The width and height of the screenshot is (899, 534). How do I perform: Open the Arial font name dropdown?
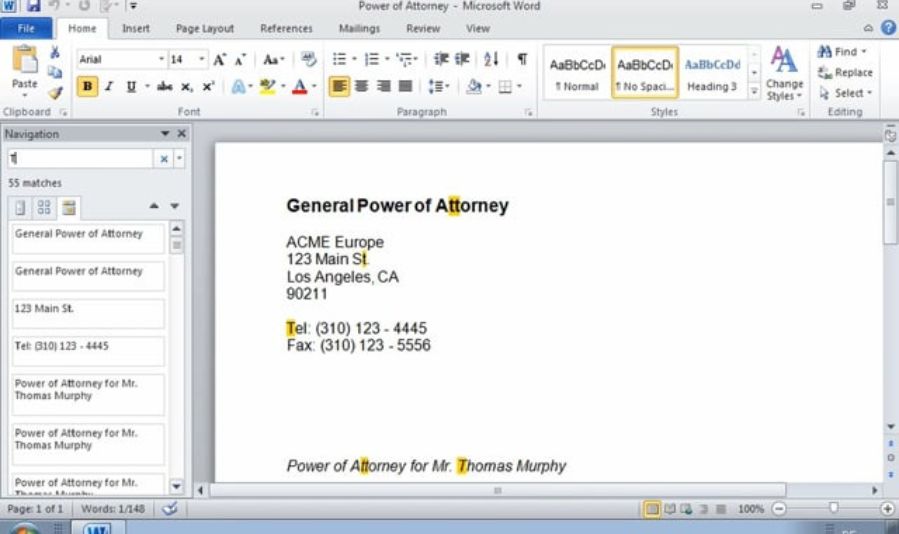[161, 59]
